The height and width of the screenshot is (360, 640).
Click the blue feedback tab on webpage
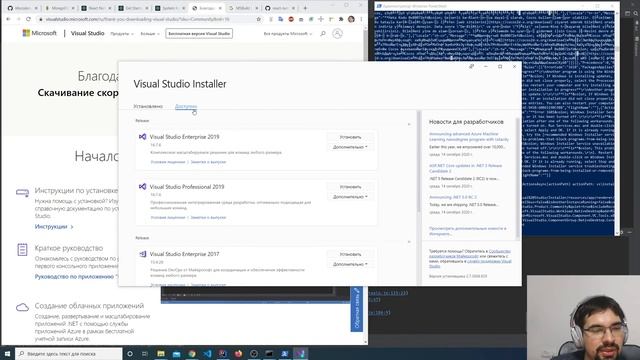coord(356,309)
